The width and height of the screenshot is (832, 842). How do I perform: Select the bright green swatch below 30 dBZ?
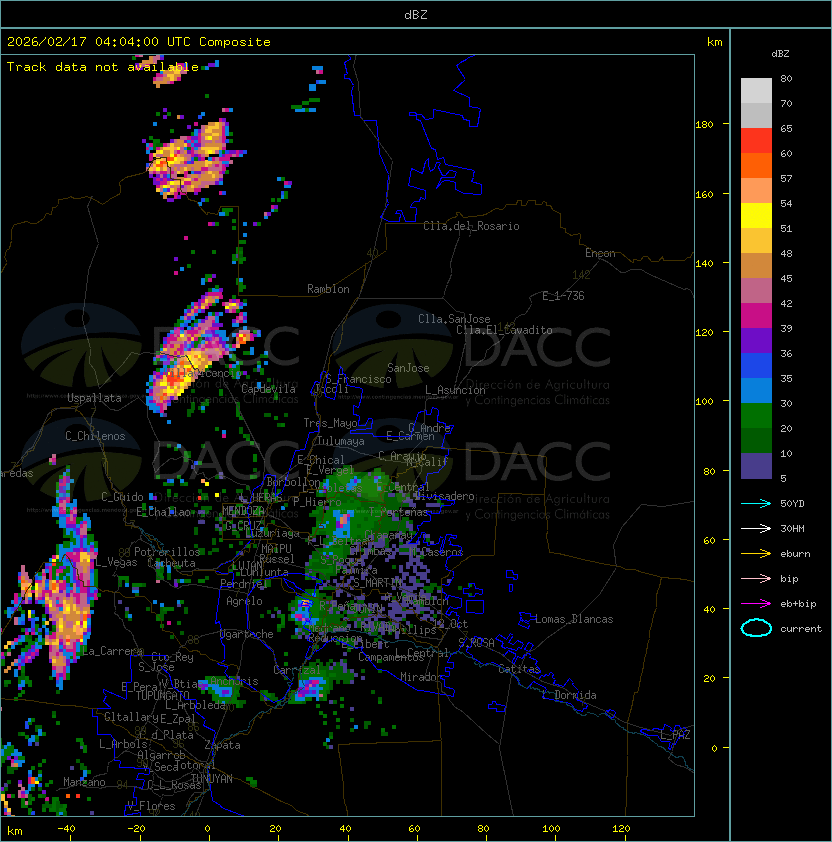click(x=756, y=416)
